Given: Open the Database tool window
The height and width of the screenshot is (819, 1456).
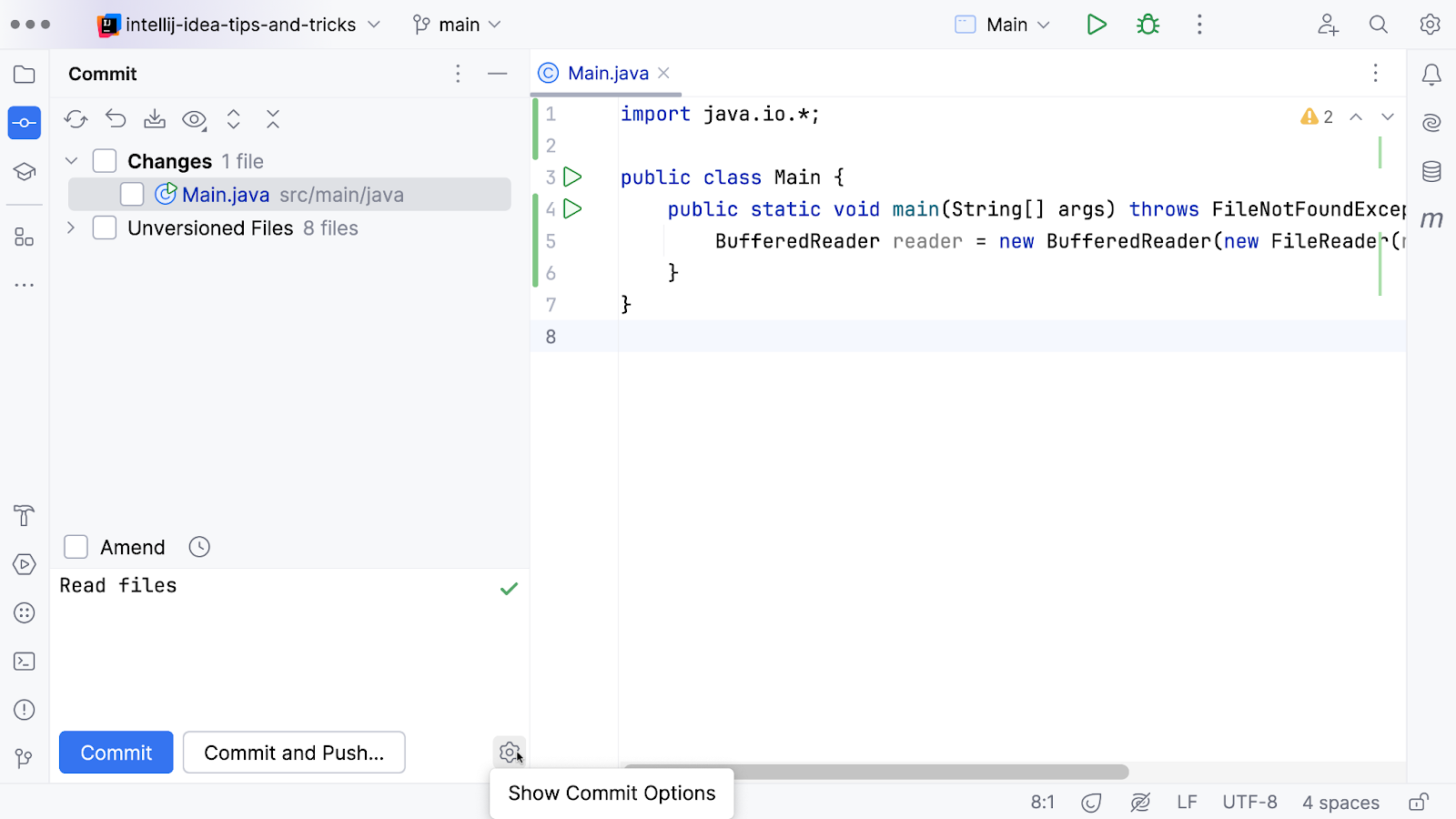Looking at the screenshot, I should pyautogui.click(x=1431, y=171).
